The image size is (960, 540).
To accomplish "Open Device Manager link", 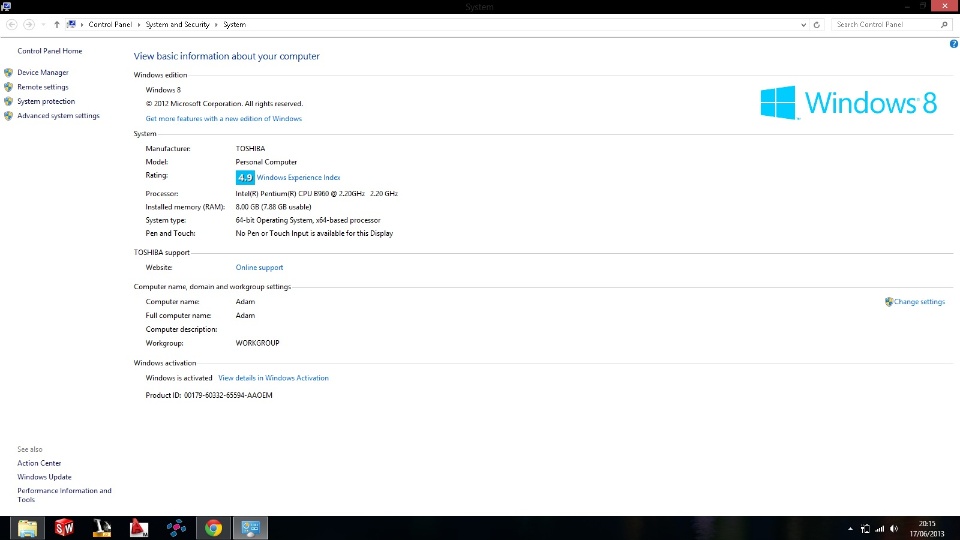I will [43, 72].
